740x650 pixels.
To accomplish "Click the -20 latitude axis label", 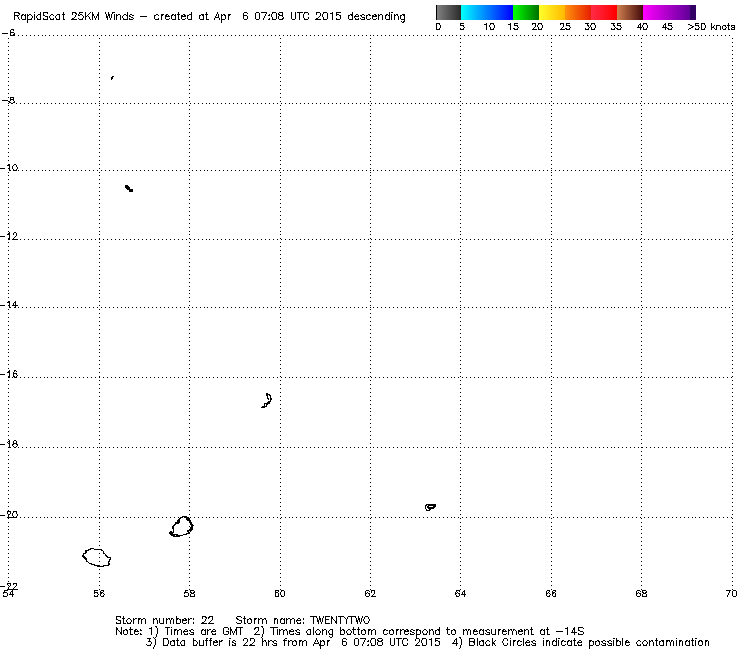I will coord(9,514).
